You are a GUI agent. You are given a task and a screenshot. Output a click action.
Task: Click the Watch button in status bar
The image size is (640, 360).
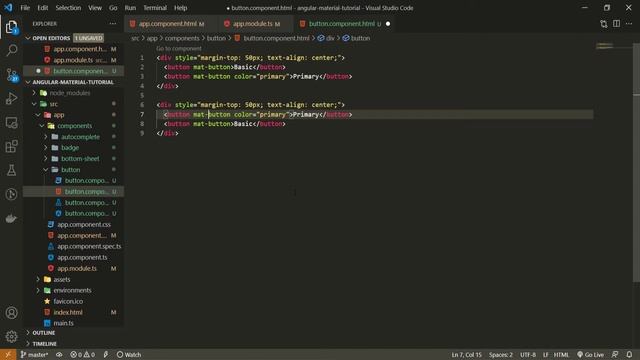(x=129, y=354)
